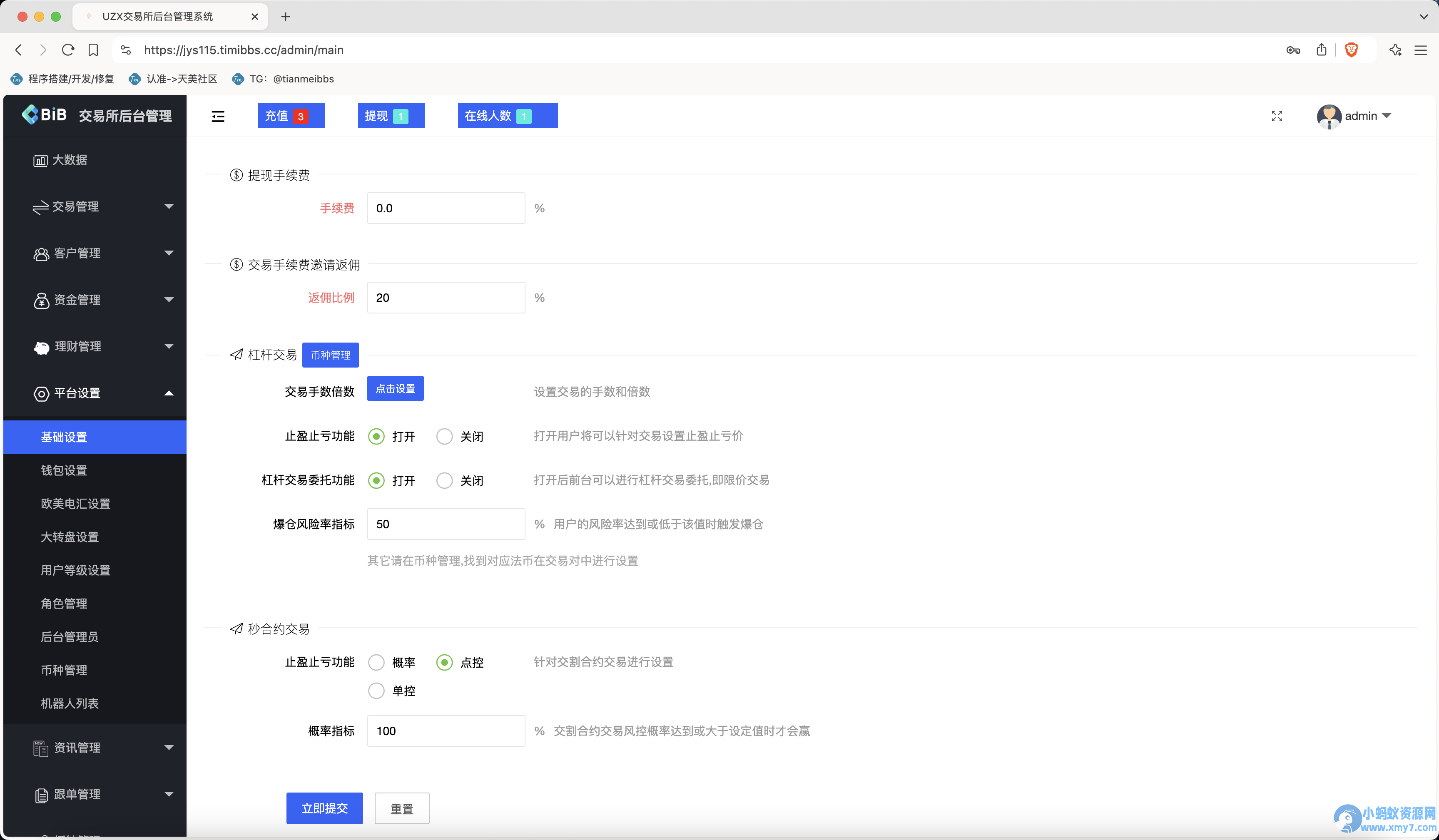This screenshot has height=840, width=1439.
Task: Open 机器人列表 in the sidebar
Action: [x=95, y=704]
